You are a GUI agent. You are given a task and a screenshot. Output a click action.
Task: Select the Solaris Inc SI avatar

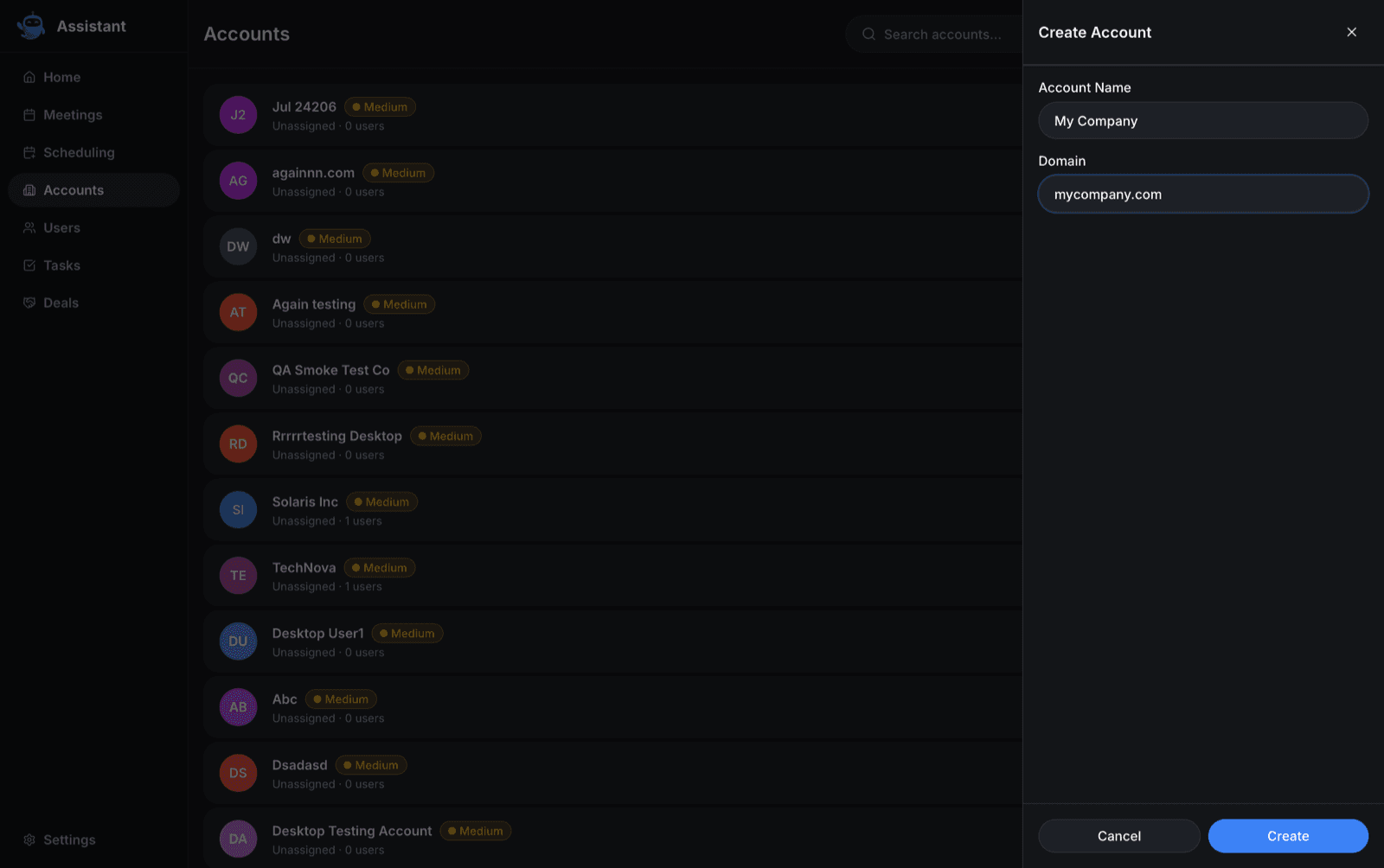(238, 510)
